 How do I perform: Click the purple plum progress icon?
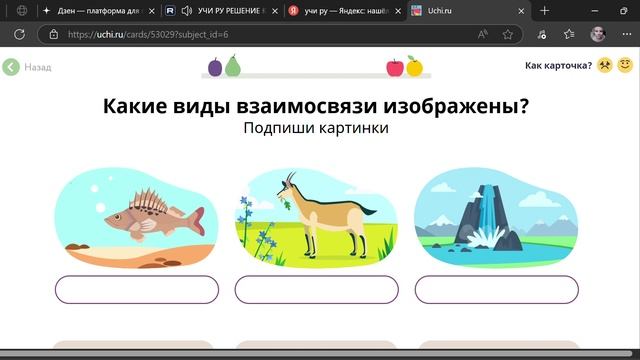pos(215,67)
